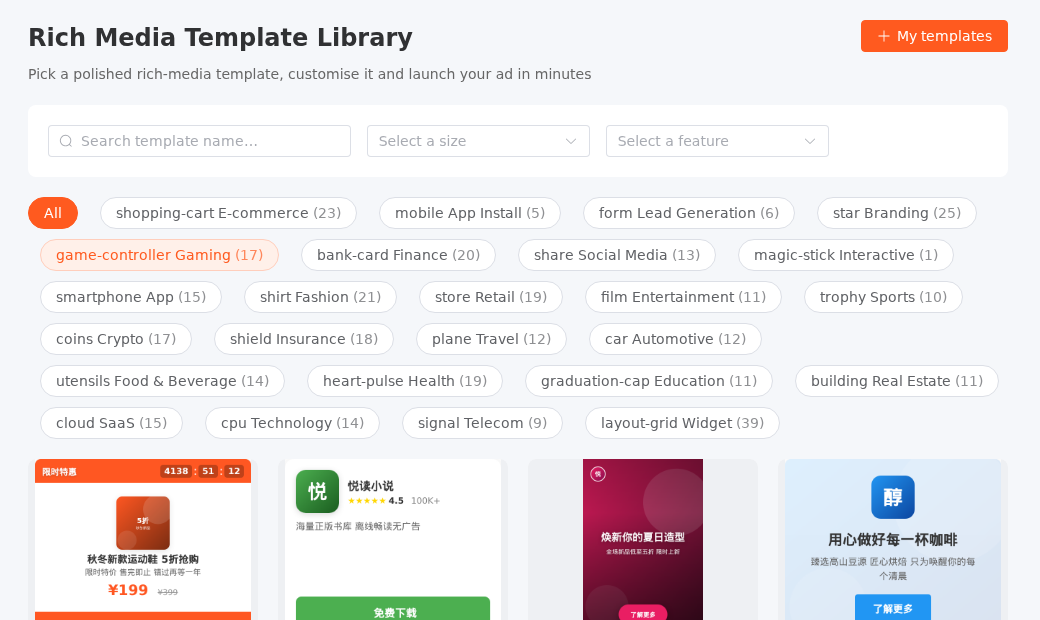The width and height of the screenshot is (1040, 620).
Task: Expand the Select a feature dropdown
Action: pos(717,141)
